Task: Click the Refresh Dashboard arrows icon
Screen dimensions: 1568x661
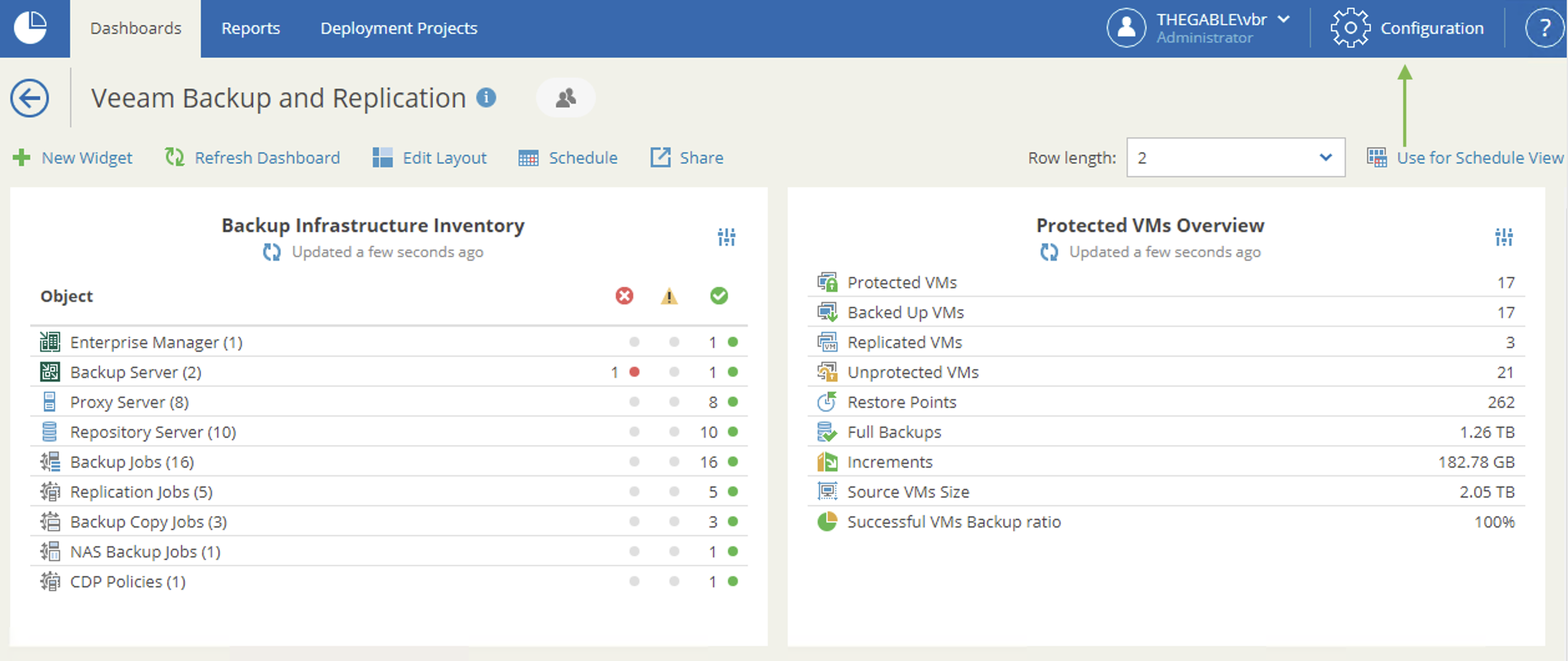Action: pos(174,157)
